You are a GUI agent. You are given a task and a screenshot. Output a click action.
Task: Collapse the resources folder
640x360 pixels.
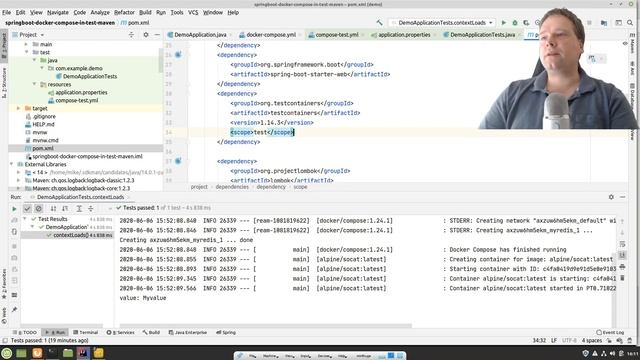coord(34,84)
